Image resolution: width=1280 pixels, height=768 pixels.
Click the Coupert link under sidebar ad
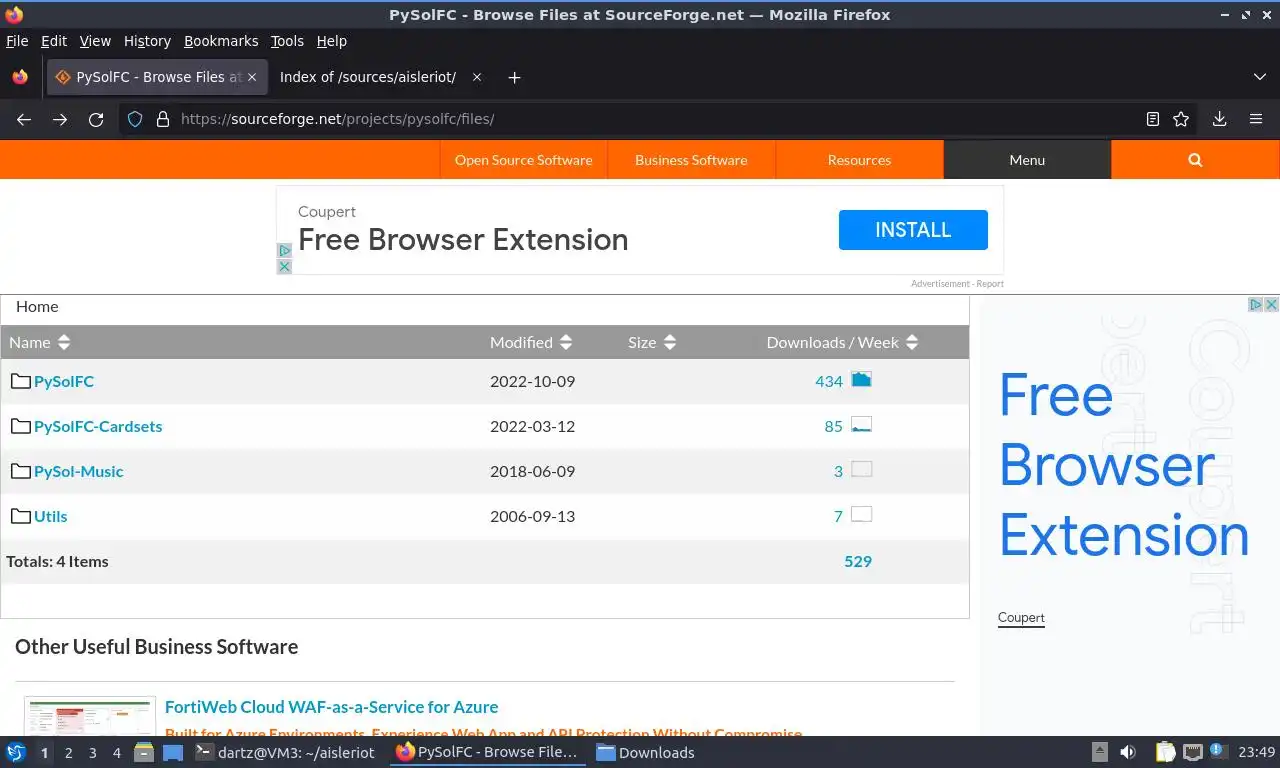point(1021,617)
